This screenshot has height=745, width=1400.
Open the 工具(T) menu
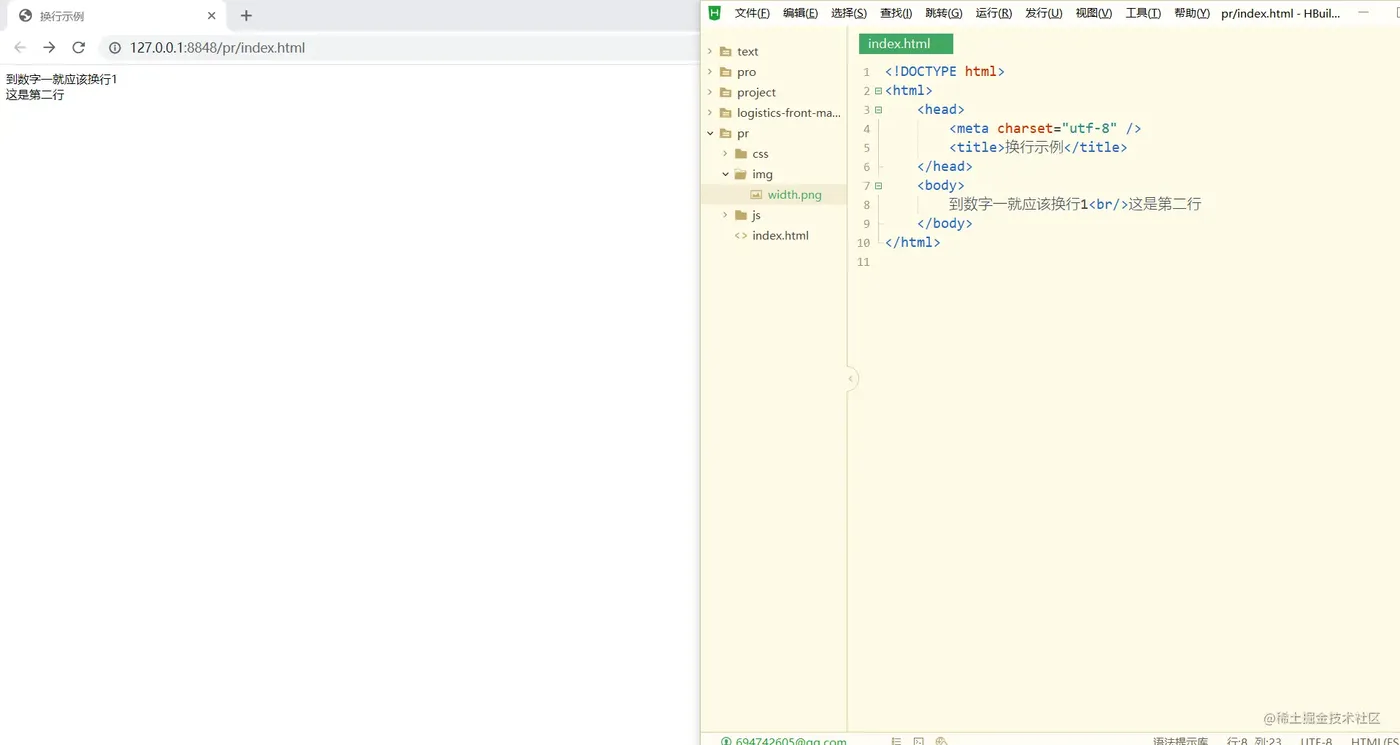[1143, 13]
